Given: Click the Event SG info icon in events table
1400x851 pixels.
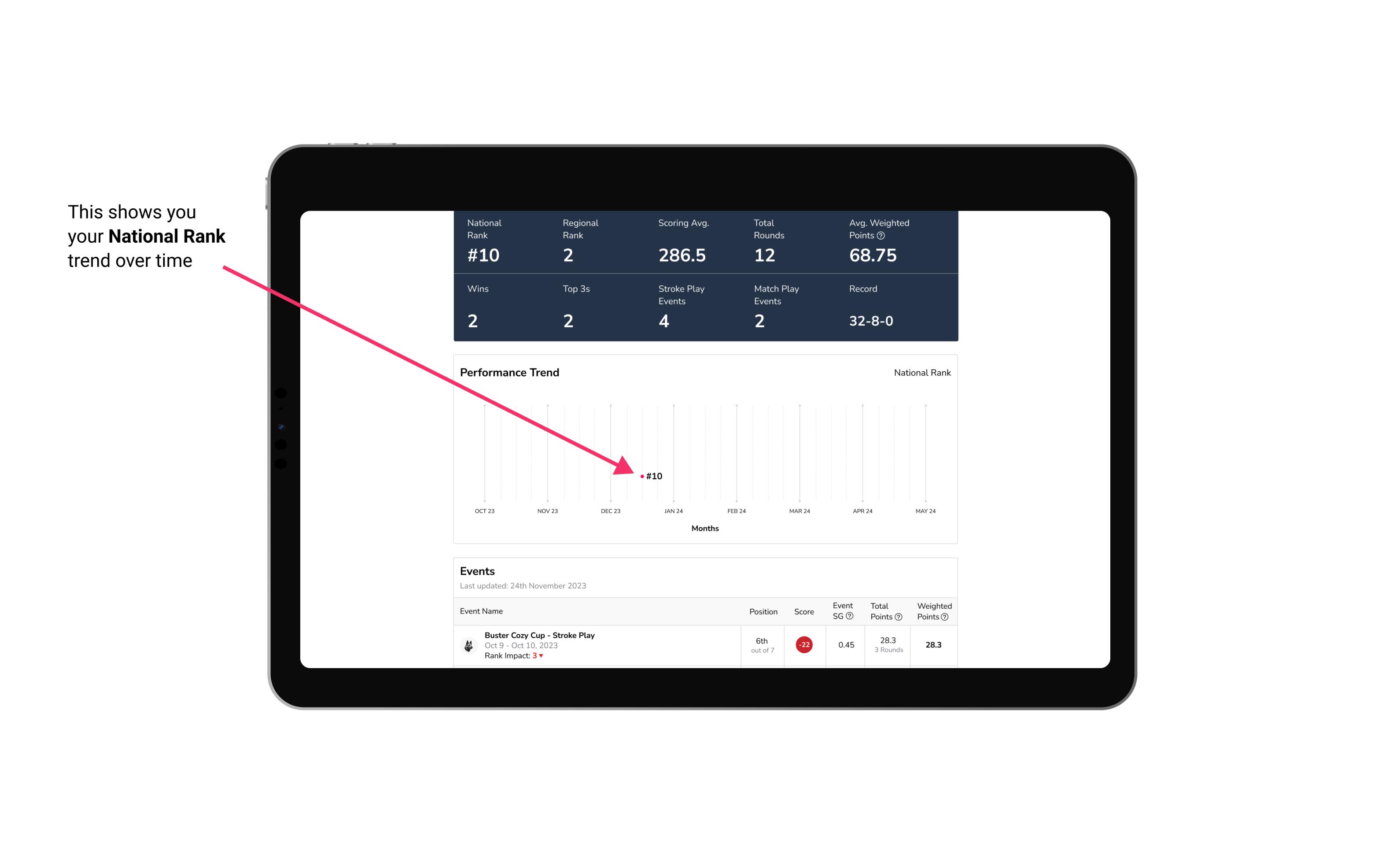Looking at the screenshot, I should (851, 617).
